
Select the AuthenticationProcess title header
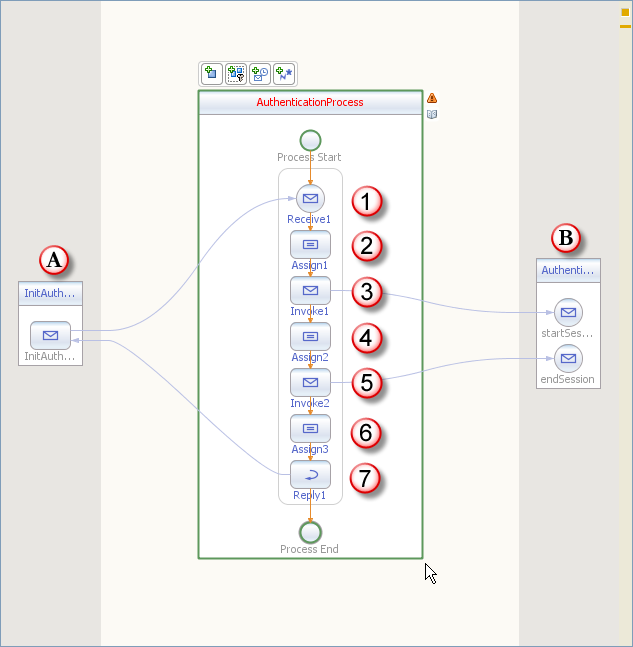(x=310, y=102)
